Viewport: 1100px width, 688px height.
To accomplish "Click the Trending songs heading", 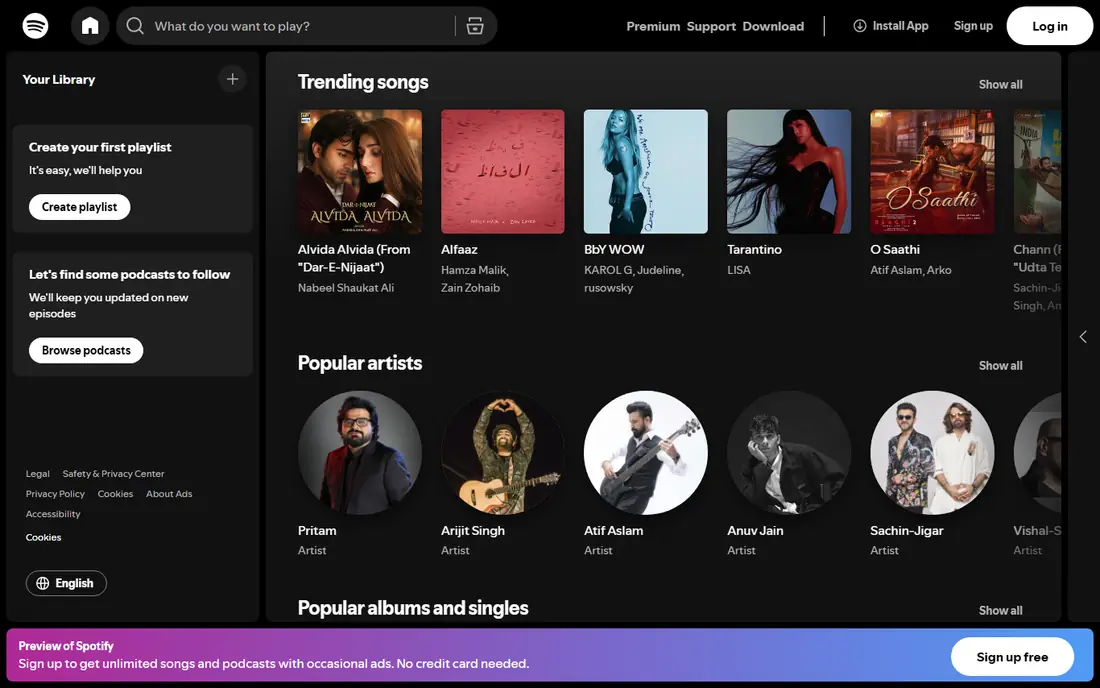I will pos(363,82).
